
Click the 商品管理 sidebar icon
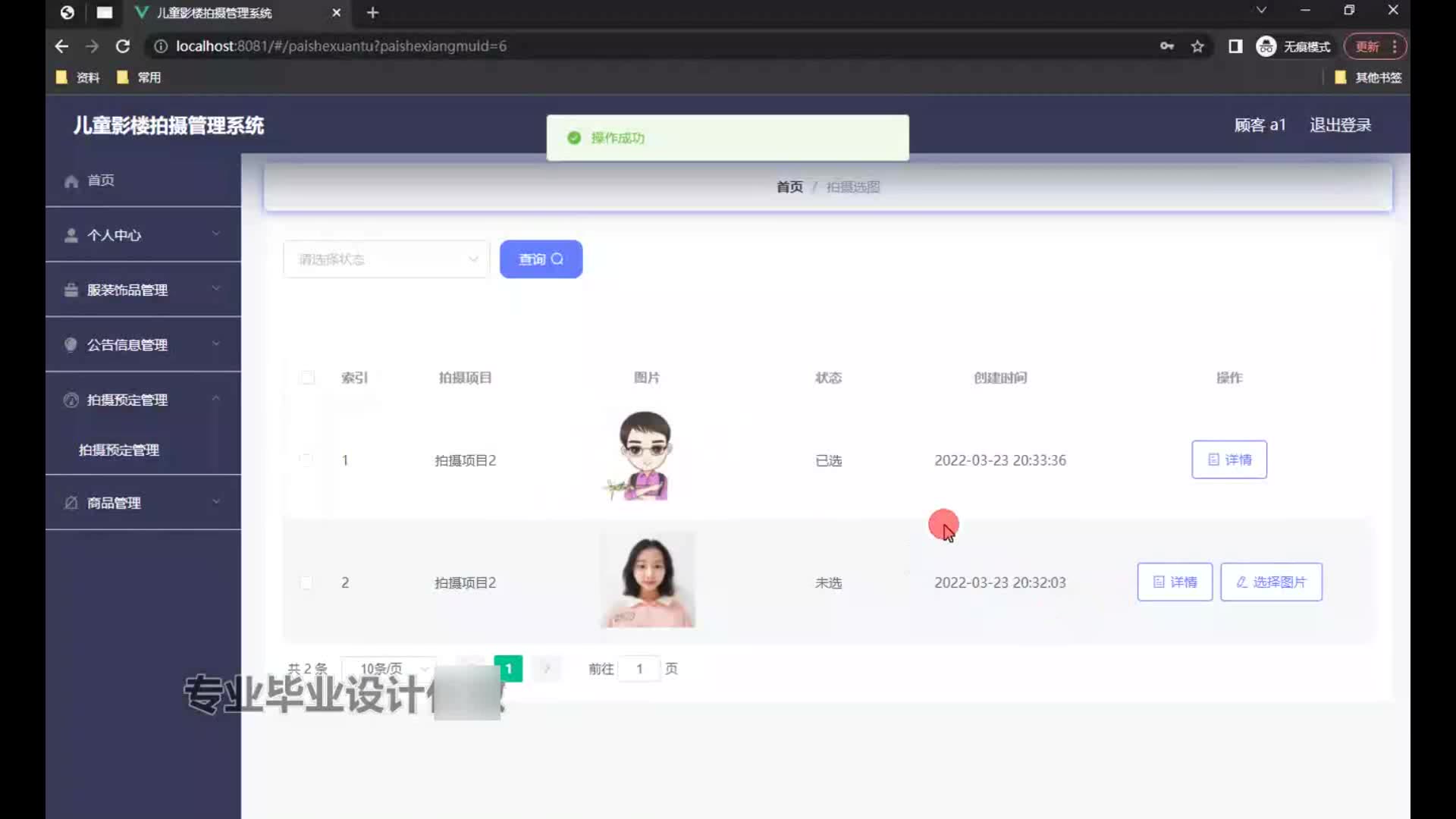click(x=71, y=504)
